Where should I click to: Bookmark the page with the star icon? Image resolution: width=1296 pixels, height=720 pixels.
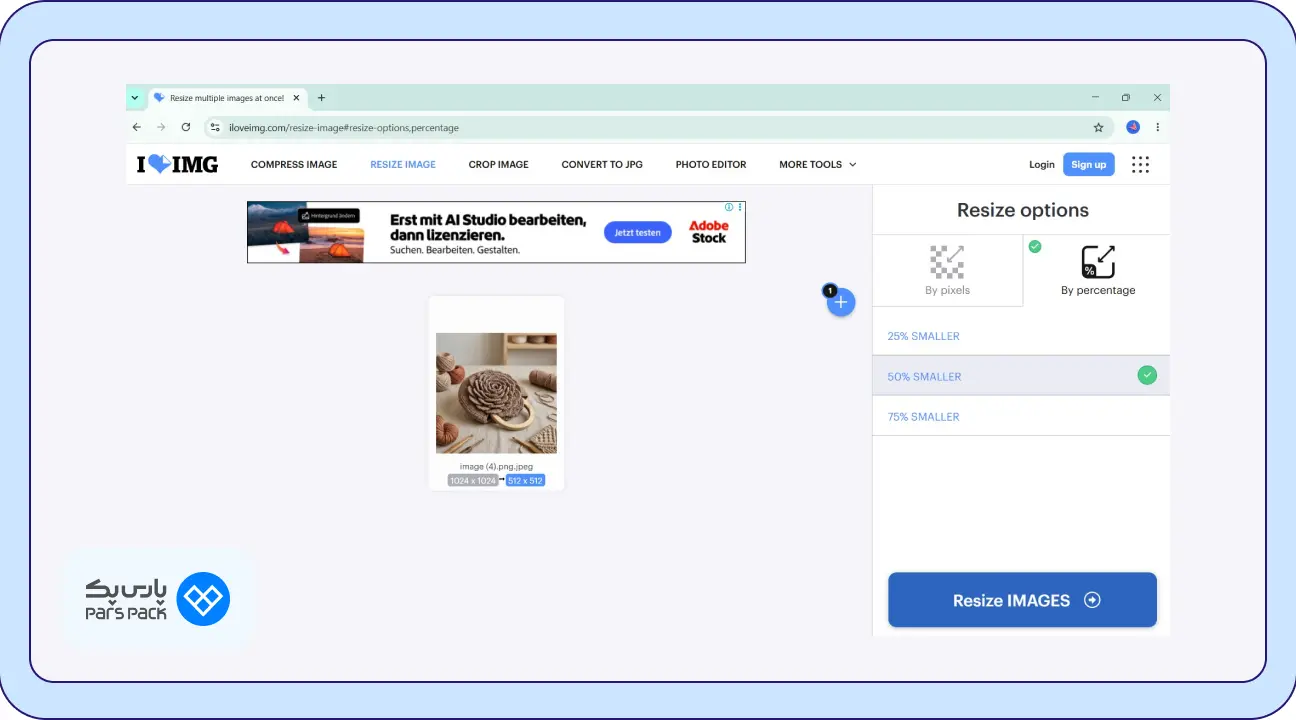(x=1098, y=127)
